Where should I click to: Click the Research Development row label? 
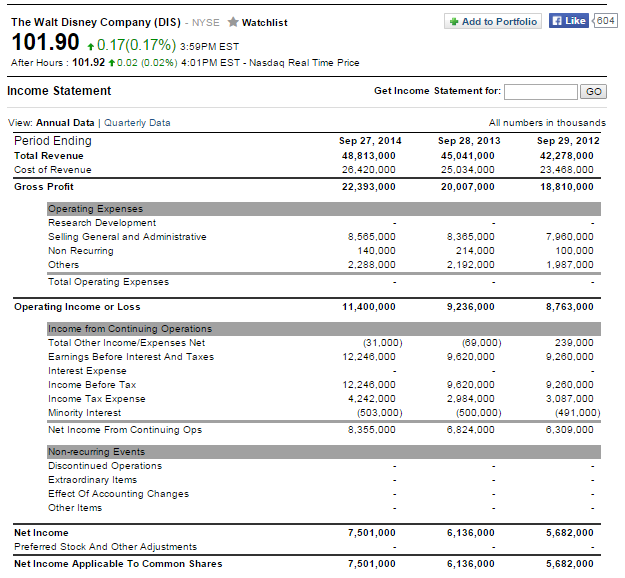[102, 223]
